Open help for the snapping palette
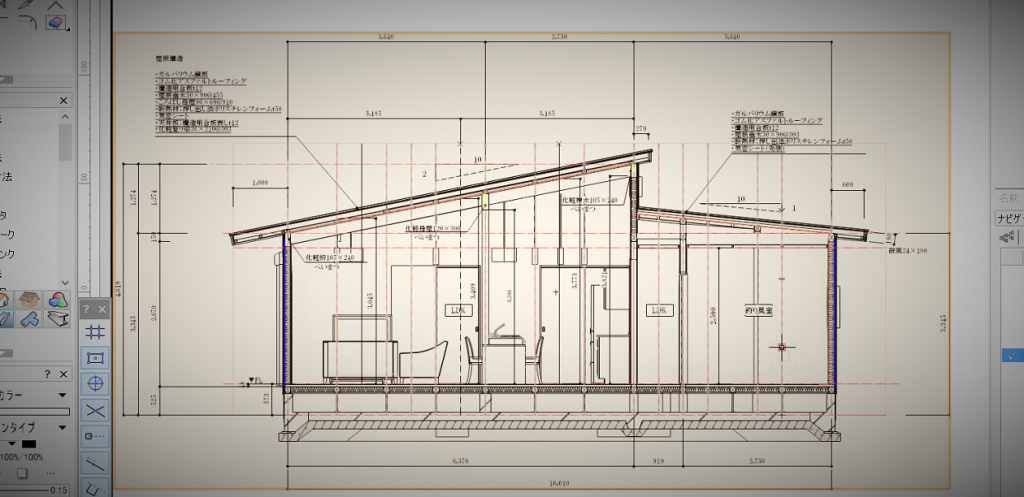Image resolution: width=1024 pixels, height=497 pixels. [87, 309]
